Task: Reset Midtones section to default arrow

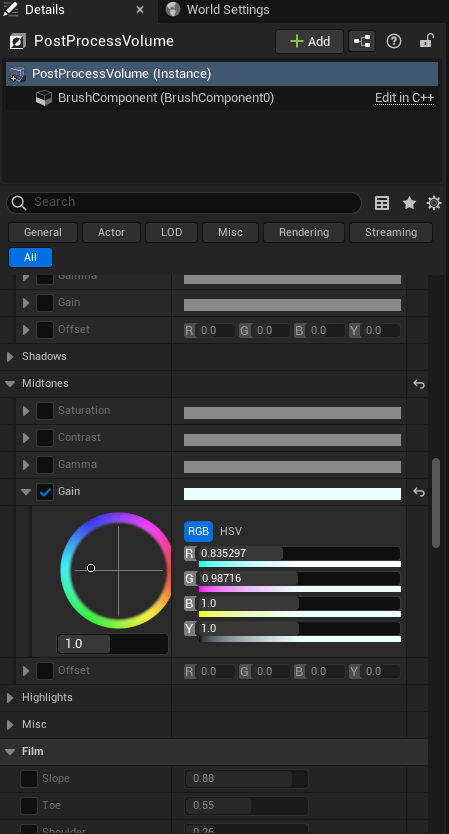Action: click(419, 384)
